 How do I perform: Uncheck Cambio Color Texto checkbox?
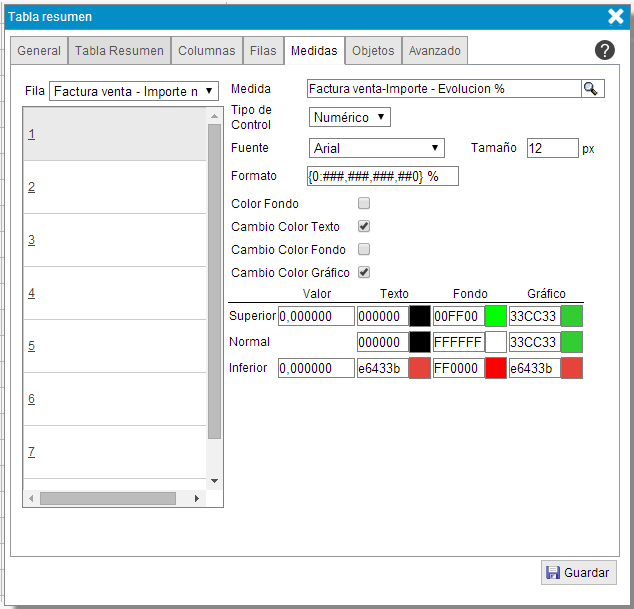tap(364, 227)
